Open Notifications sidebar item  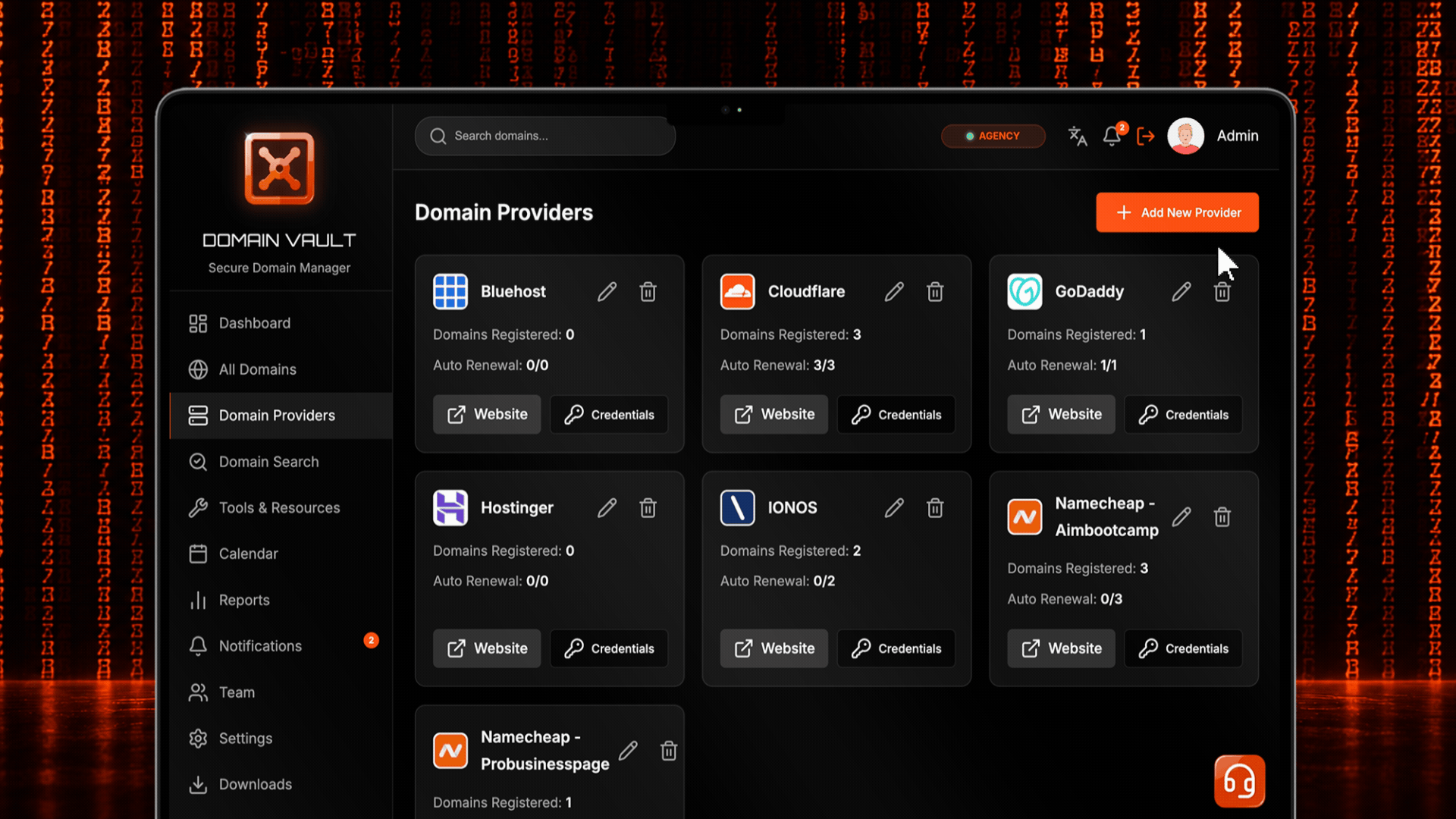(x=281, y=647)
